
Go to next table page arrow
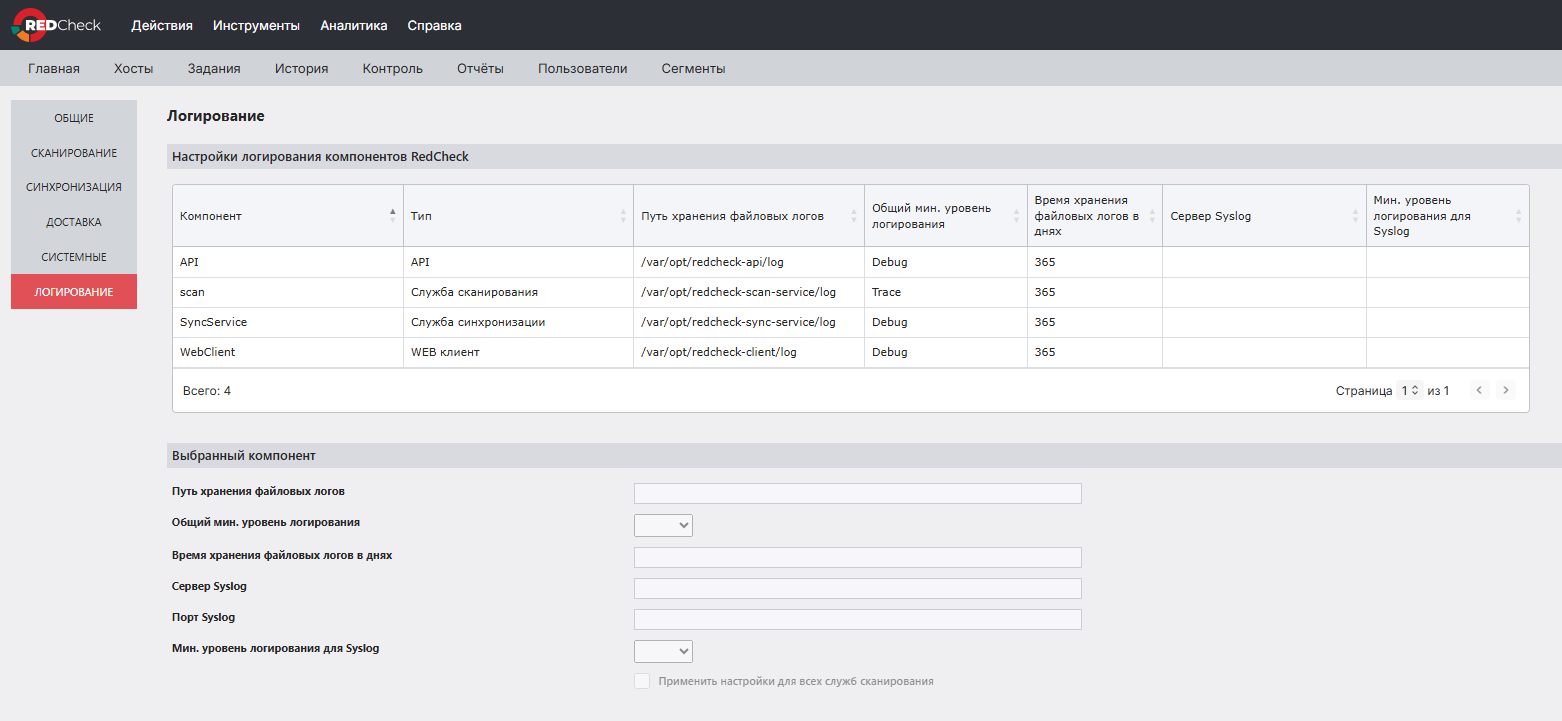1505,390
